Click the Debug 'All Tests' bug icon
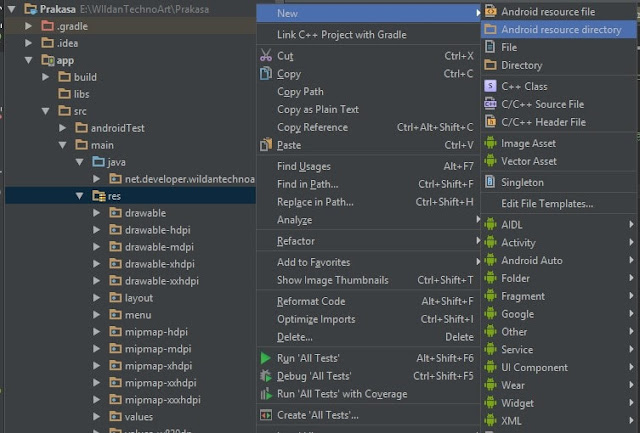 pyautogui.click(x=266, y=375)
